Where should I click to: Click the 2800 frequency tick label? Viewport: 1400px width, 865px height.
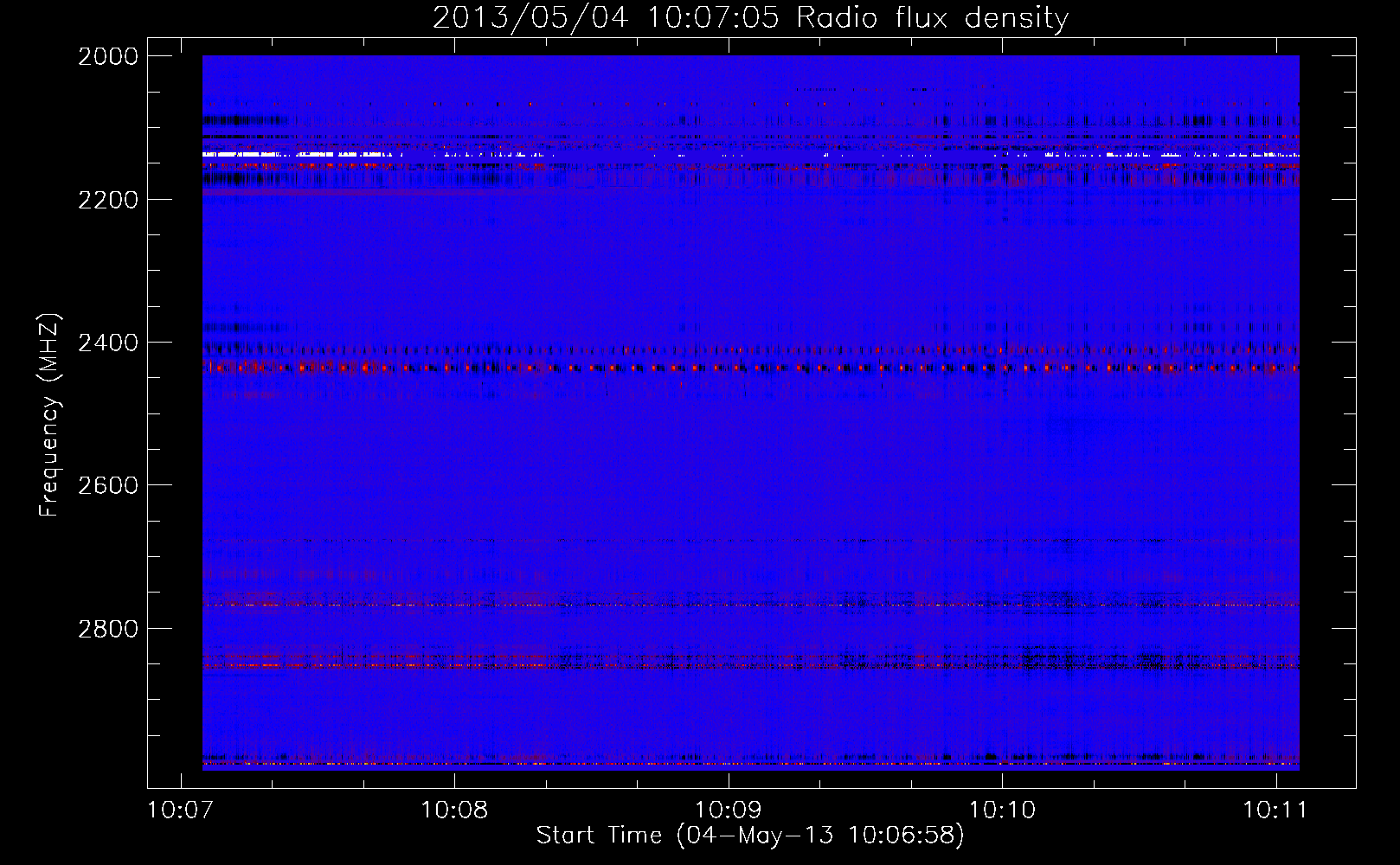108,629
